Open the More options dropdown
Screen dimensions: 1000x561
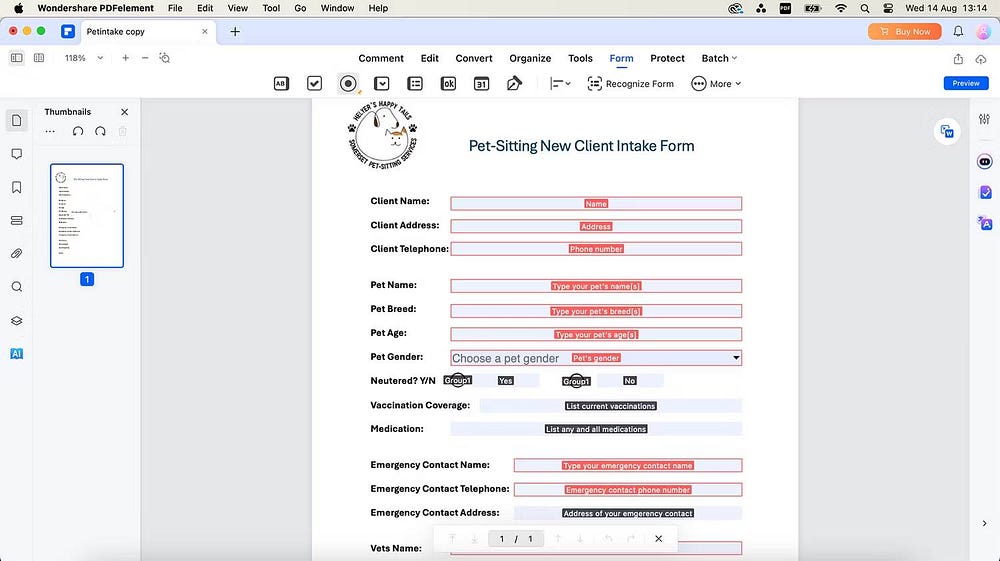tap(716, 84)
